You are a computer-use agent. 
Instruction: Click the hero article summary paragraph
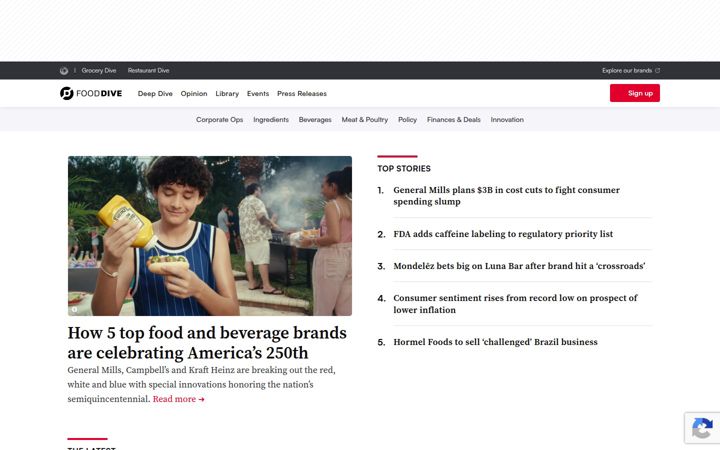[x=202, y=384]
